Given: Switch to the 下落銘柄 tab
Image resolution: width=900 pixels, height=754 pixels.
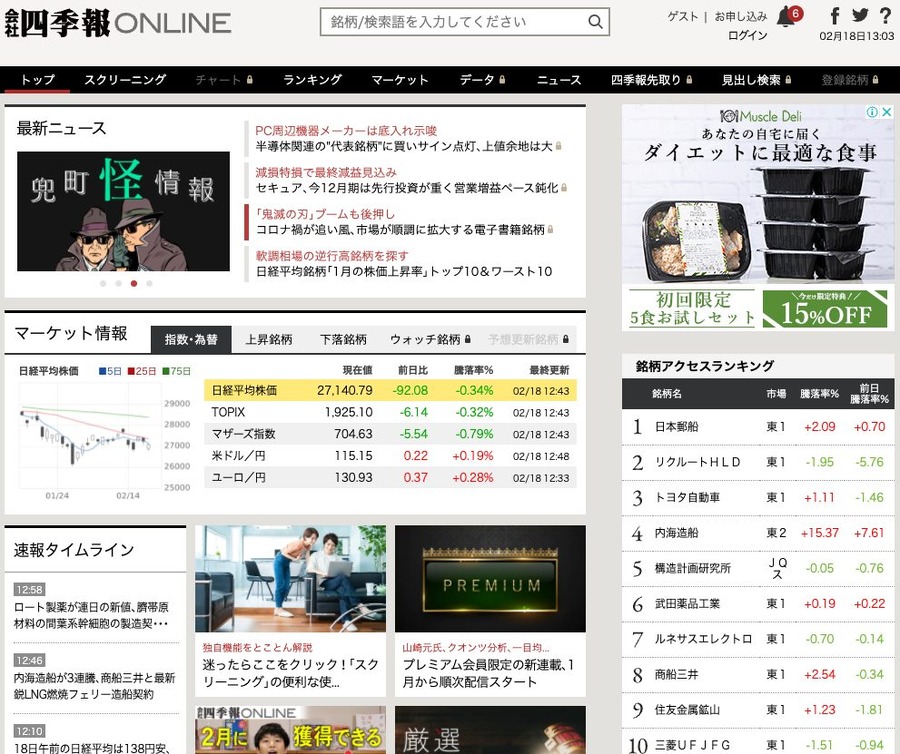Looking at the screenshot, I should point(343,340).
